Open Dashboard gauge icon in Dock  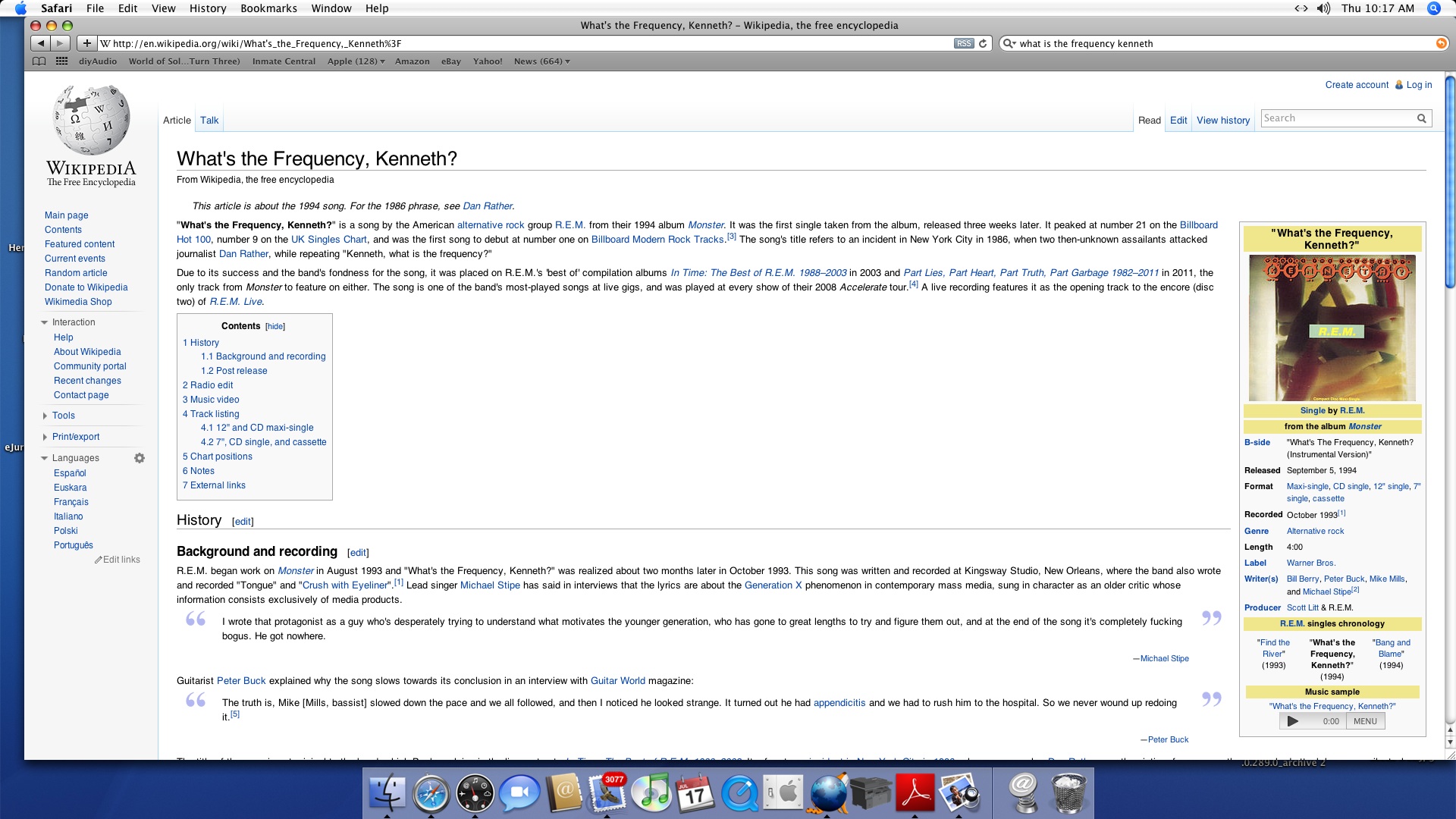(x=475, y=792)
